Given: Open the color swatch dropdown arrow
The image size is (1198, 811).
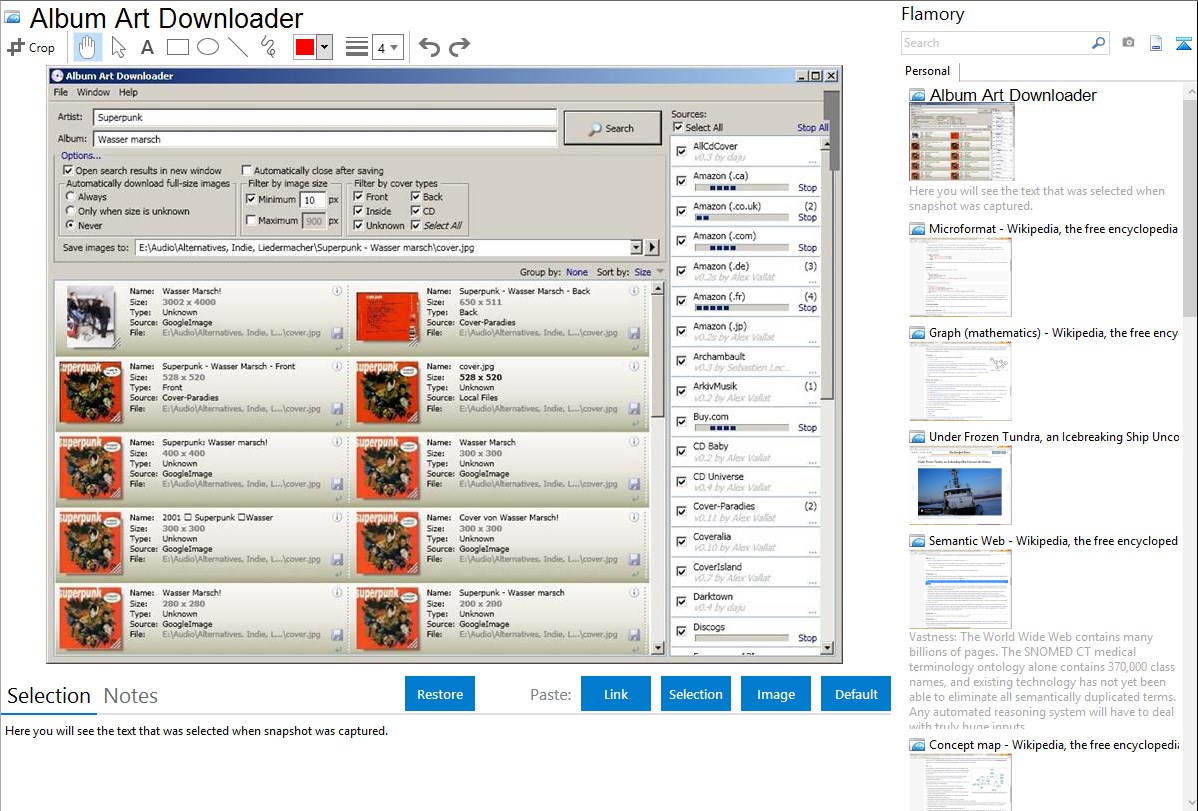Looking at the screenshot, I should [324, 47].
